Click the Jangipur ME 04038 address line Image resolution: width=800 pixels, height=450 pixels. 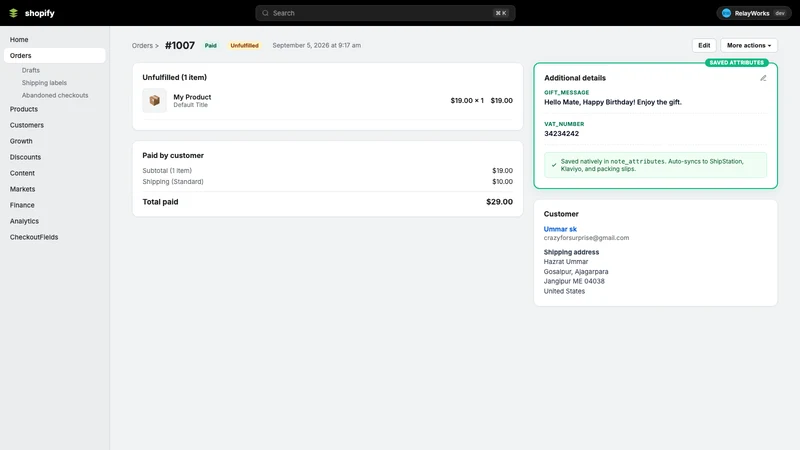574,281
